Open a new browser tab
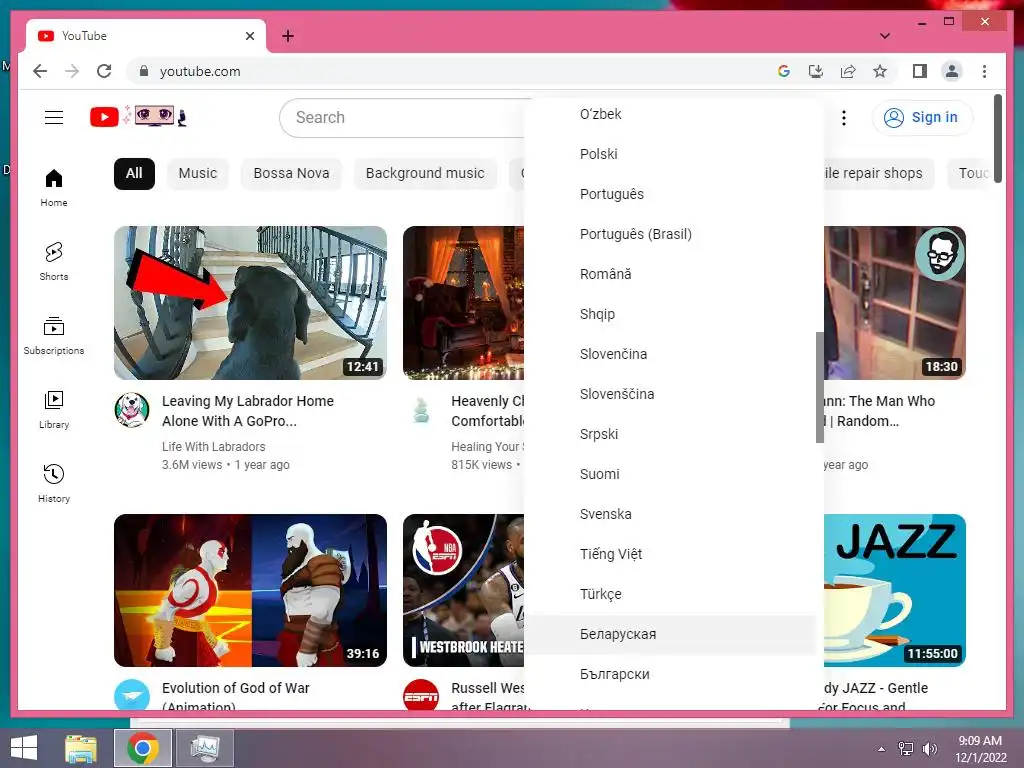The height and width of the screenshot is (768, 1024). pyautogui.click(x=288, y=36)
